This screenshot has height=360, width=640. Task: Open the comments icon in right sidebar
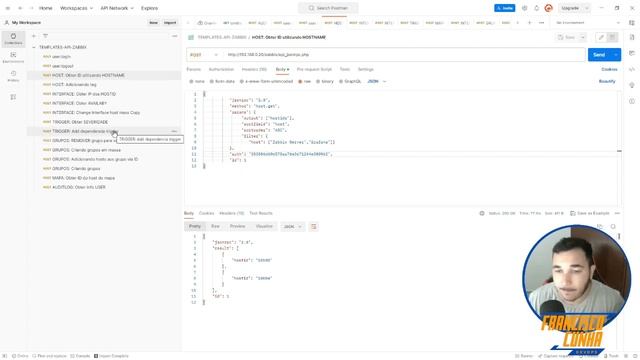click(632, 53)
